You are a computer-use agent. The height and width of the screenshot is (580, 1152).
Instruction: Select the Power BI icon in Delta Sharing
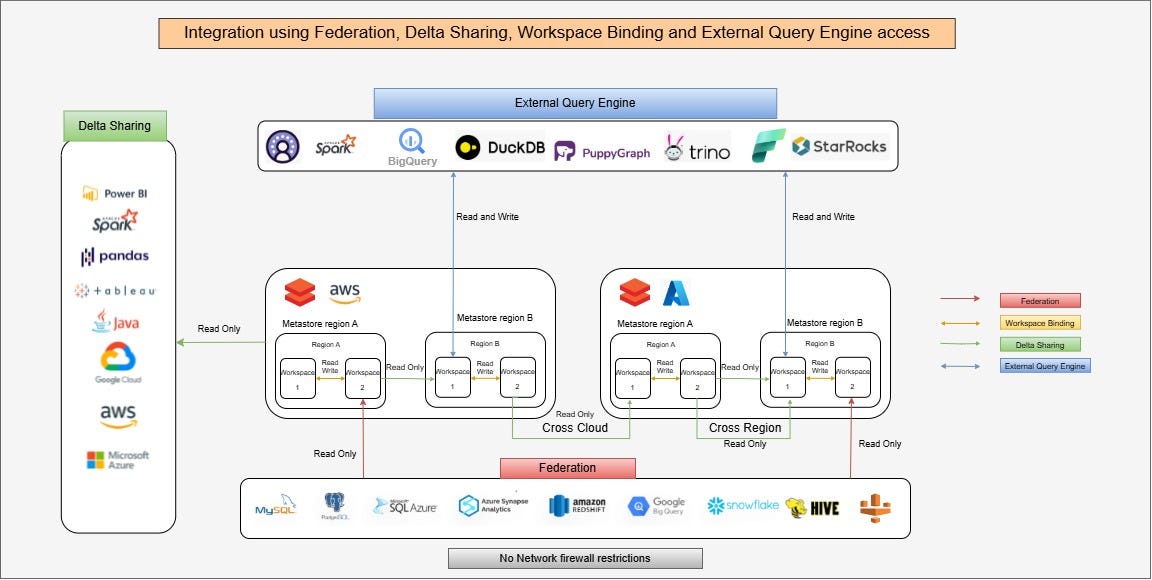coord(113,191)
